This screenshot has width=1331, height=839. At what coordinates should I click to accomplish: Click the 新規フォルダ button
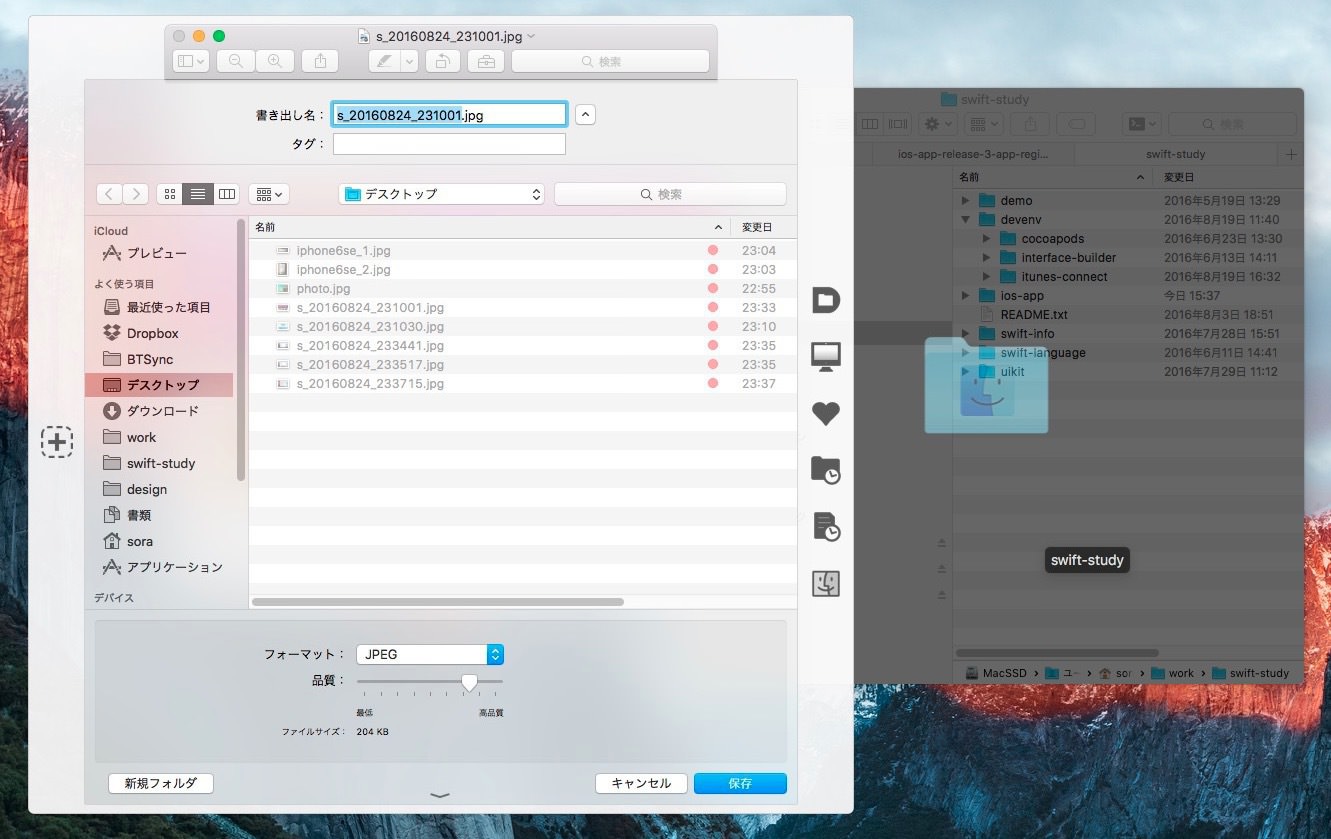[161, 783]
